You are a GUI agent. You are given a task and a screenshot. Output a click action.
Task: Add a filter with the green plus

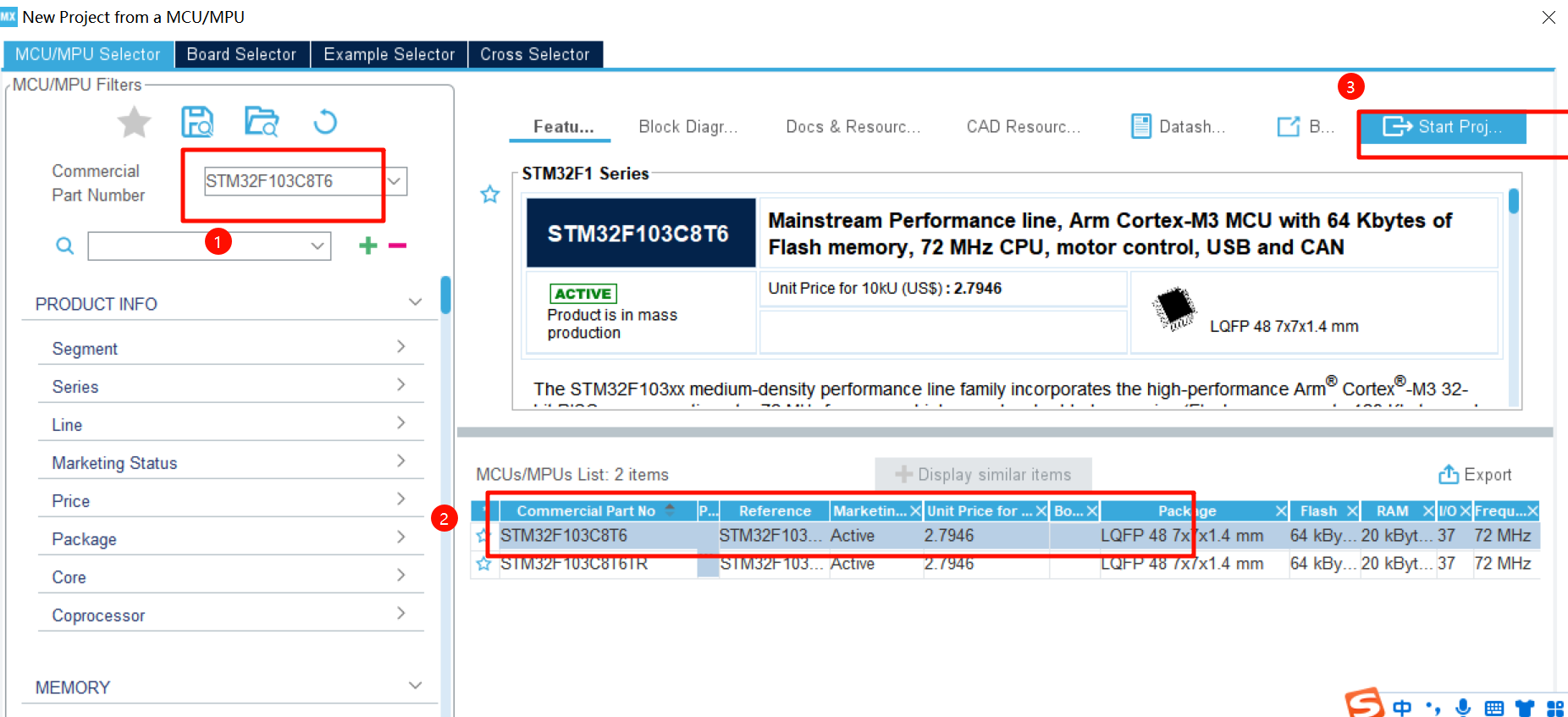(x=367, y=245)
